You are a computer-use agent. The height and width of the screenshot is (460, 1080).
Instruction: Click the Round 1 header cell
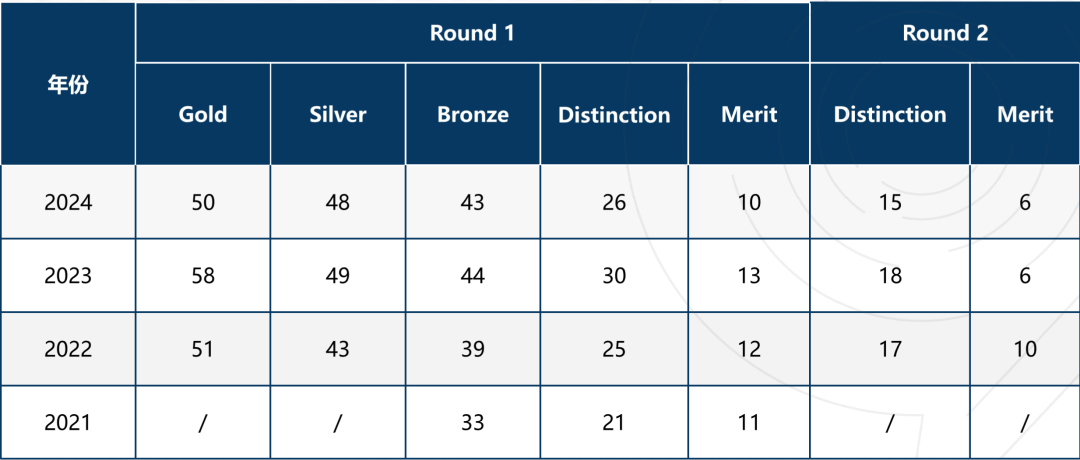click(x=472, y=32)
